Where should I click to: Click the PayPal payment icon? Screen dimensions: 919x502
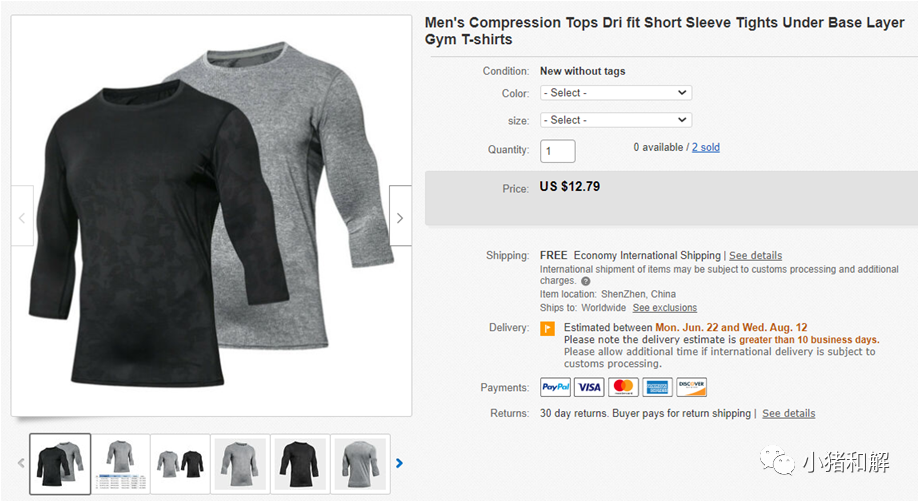555,387
